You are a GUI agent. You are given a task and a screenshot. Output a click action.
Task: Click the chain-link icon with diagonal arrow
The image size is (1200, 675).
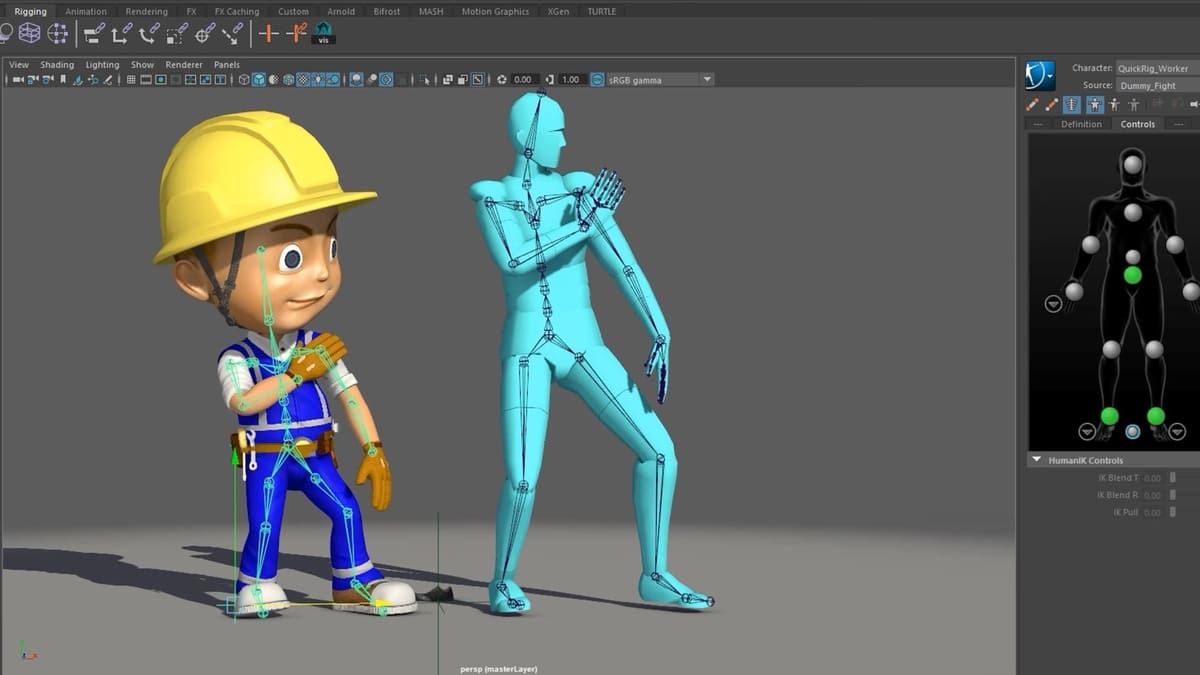(232, 34)
